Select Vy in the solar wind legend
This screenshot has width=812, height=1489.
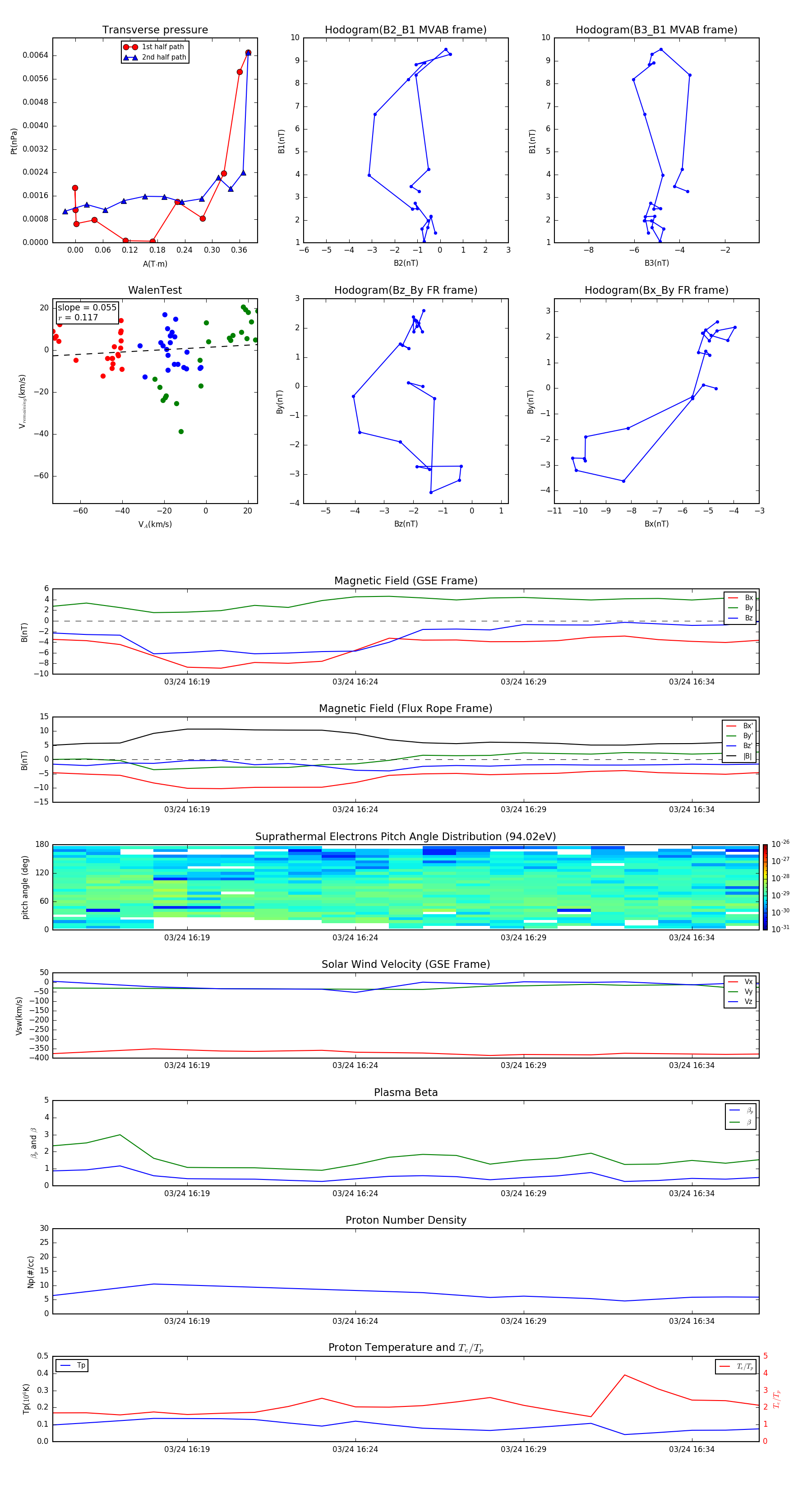point(740,992)
